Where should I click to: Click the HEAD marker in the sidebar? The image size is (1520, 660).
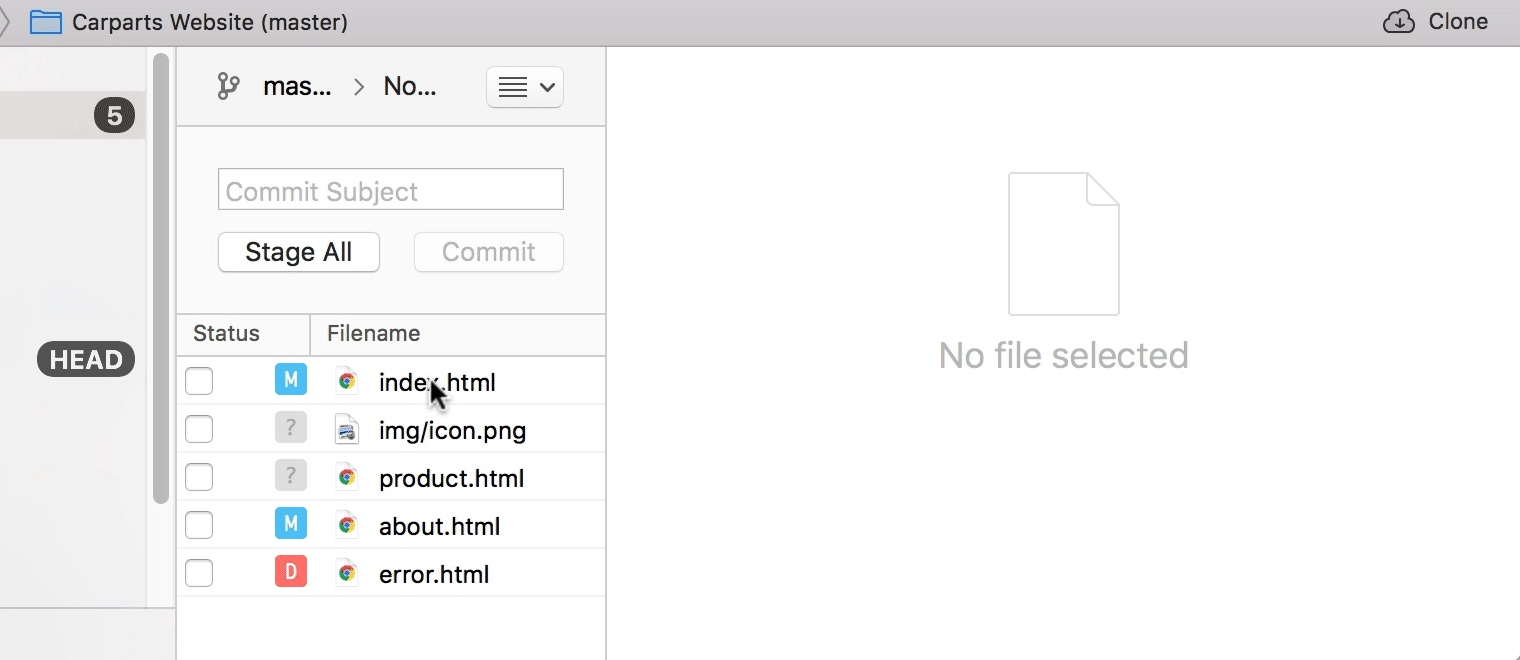coord(85,359)
